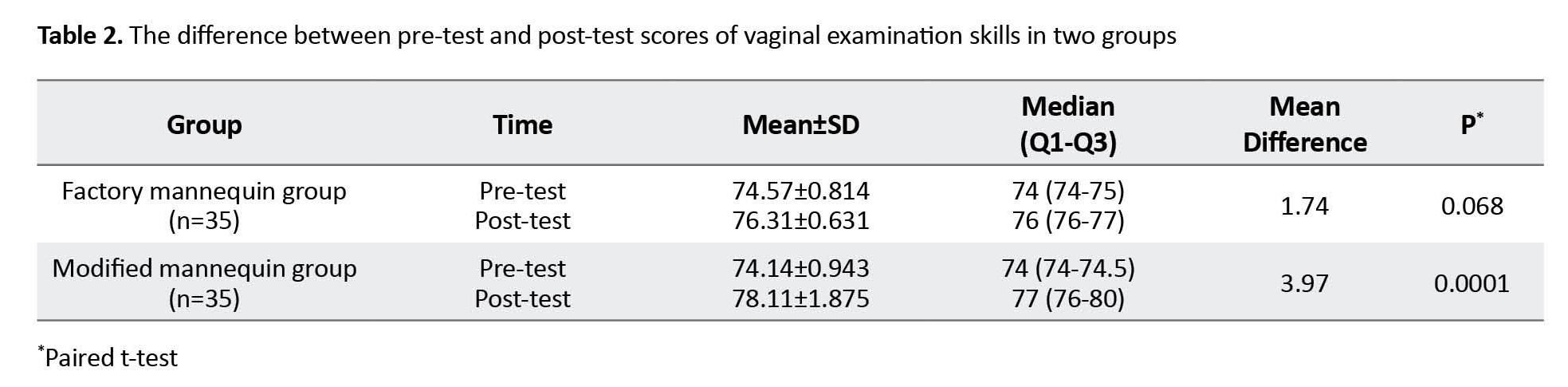
Task: Select the mean difference 3.97
Action: (x=1304, y=283)
